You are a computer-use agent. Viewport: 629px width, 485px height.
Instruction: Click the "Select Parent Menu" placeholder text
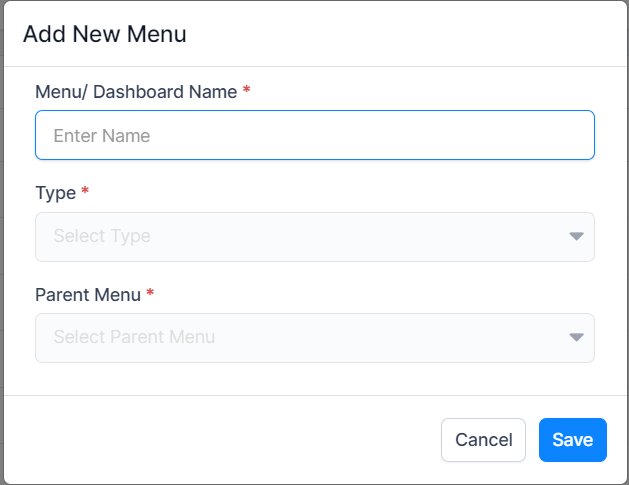[134, 338]
